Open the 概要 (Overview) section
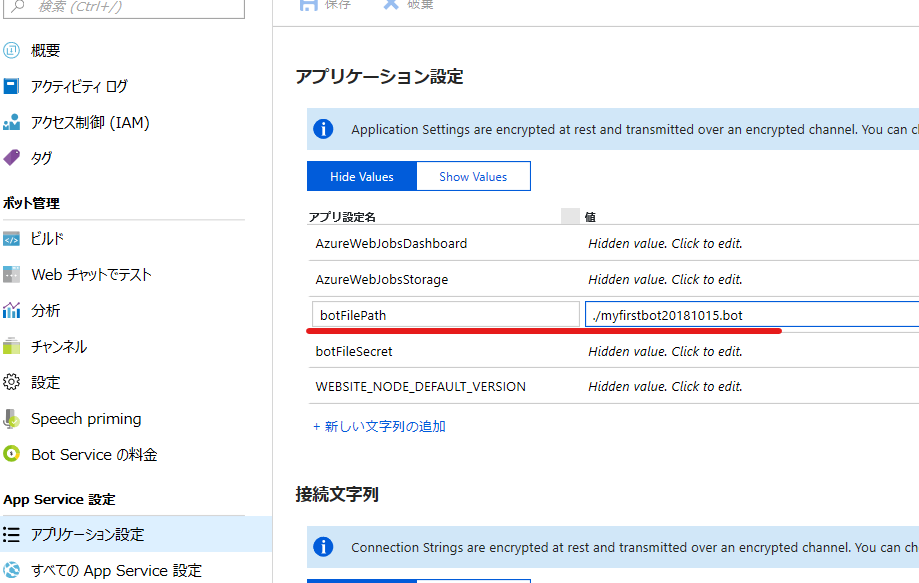919x583 pixels. click(49, 49)
